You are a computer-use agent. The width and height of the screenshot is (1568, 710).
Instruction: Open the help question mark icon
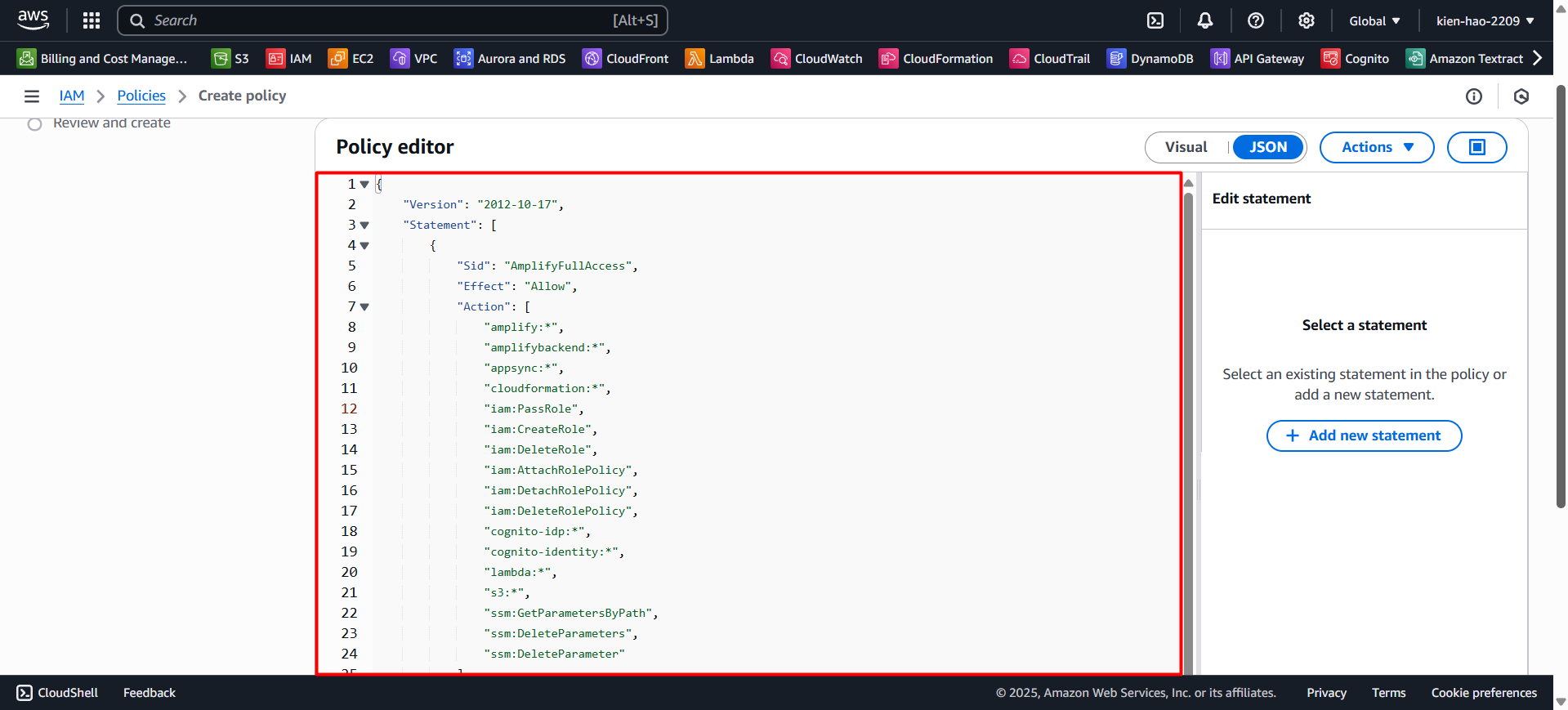1256,20
